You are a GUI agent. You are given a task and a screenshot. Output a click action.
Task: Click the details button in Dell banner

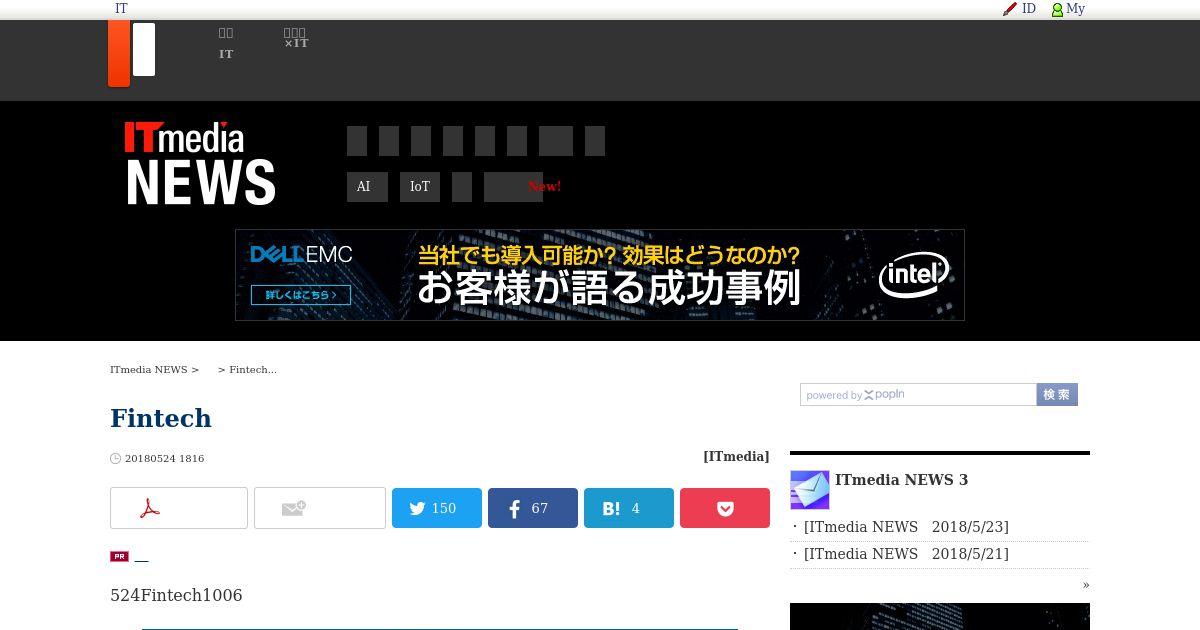(301, 295)
